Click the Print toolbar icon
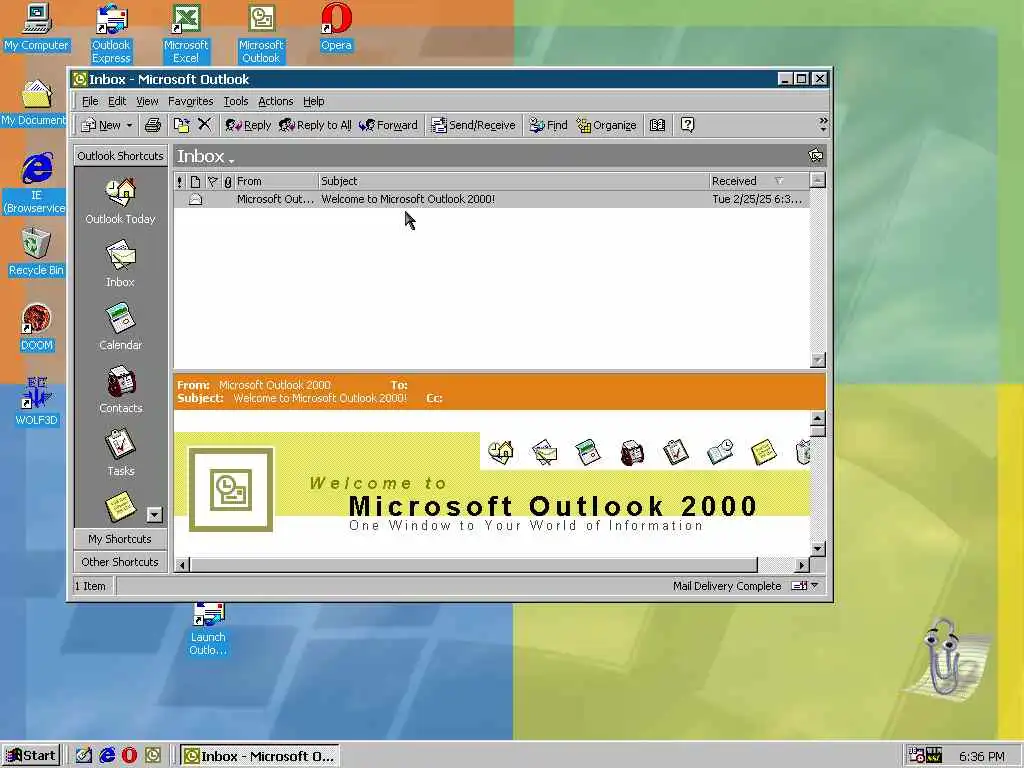The width and height of the screenshot is (1024, 768). (x=153, y=125)
